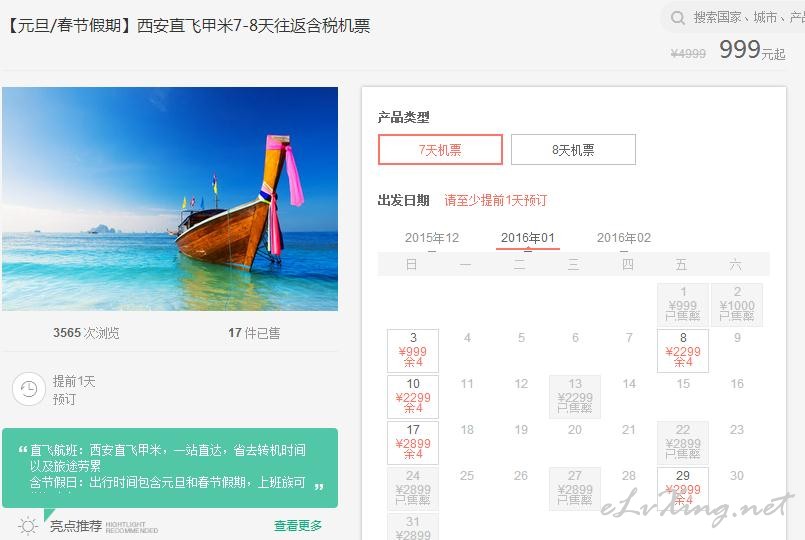
Task: Click the beach longtail boat photo
Action: 170,199
